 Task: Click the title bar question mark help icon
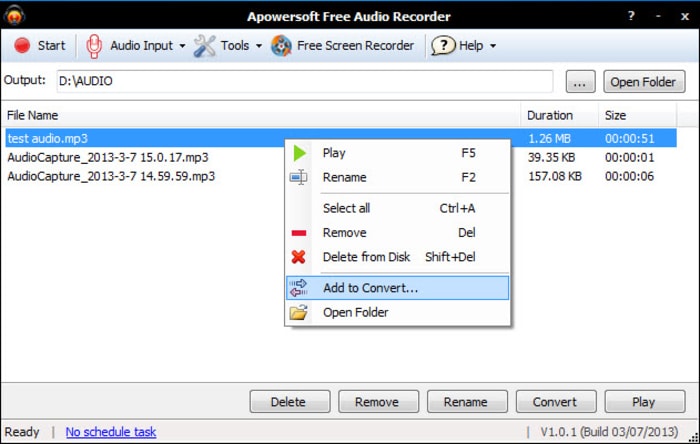(x=631, y=16)
